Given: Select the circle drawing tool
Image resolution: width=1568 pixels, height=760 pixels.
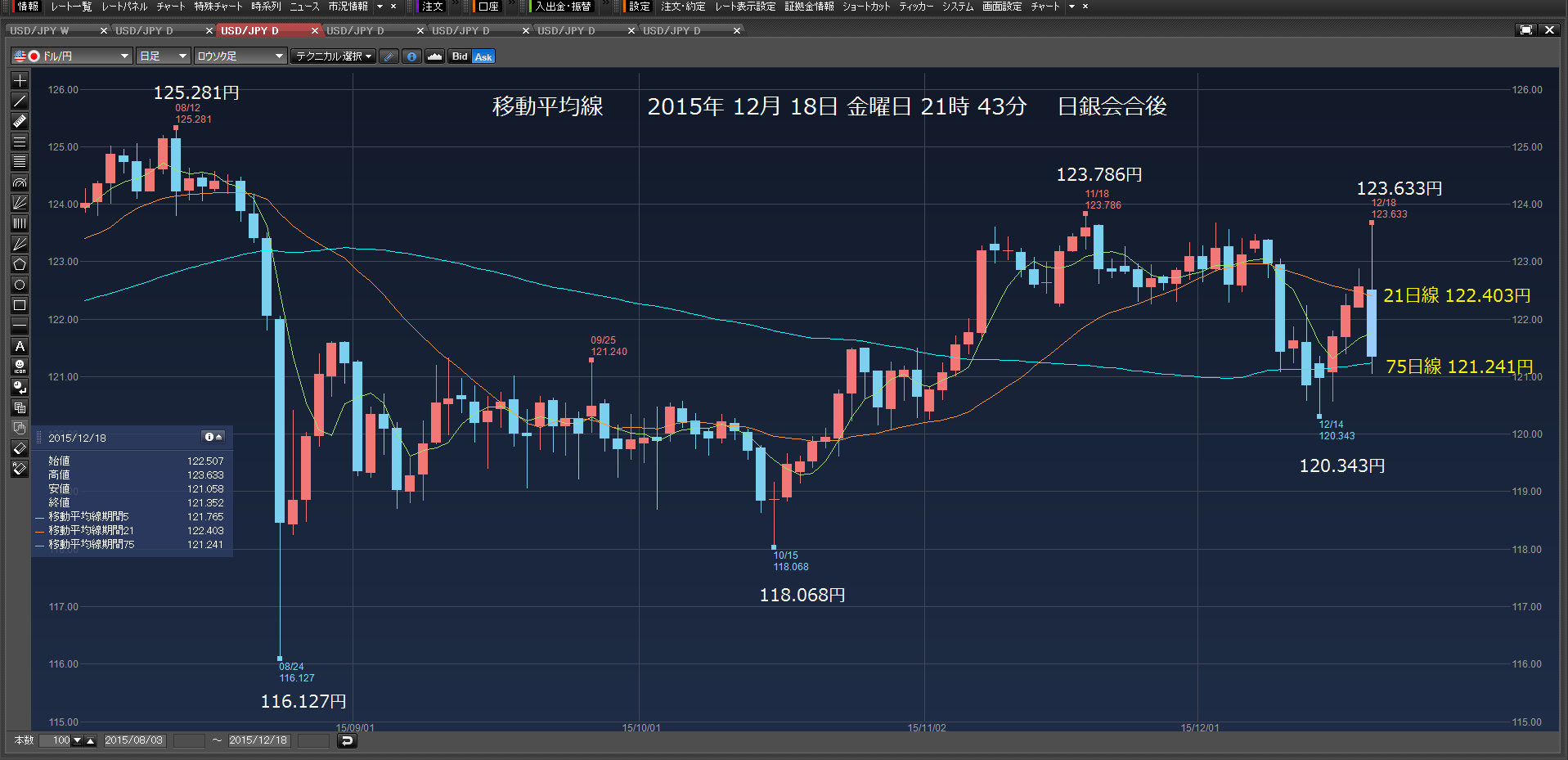Looking at the screenshot, I should [20, 285].
